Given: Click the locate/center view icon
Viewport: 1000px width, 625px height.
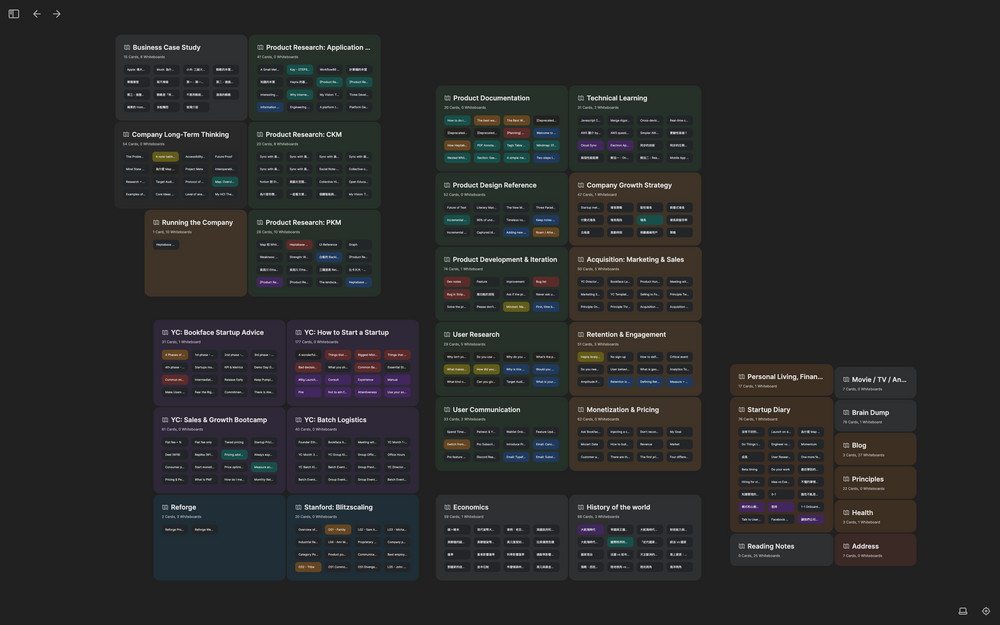Looking at the screenshot, I should pos(986,611).
